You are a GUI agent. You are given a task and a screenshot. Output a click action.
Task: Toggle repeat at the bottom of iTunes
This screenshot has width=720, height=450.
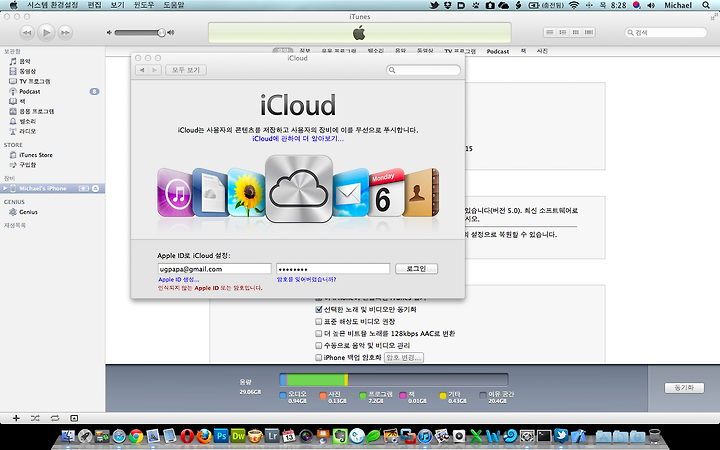tap(55, 418)
